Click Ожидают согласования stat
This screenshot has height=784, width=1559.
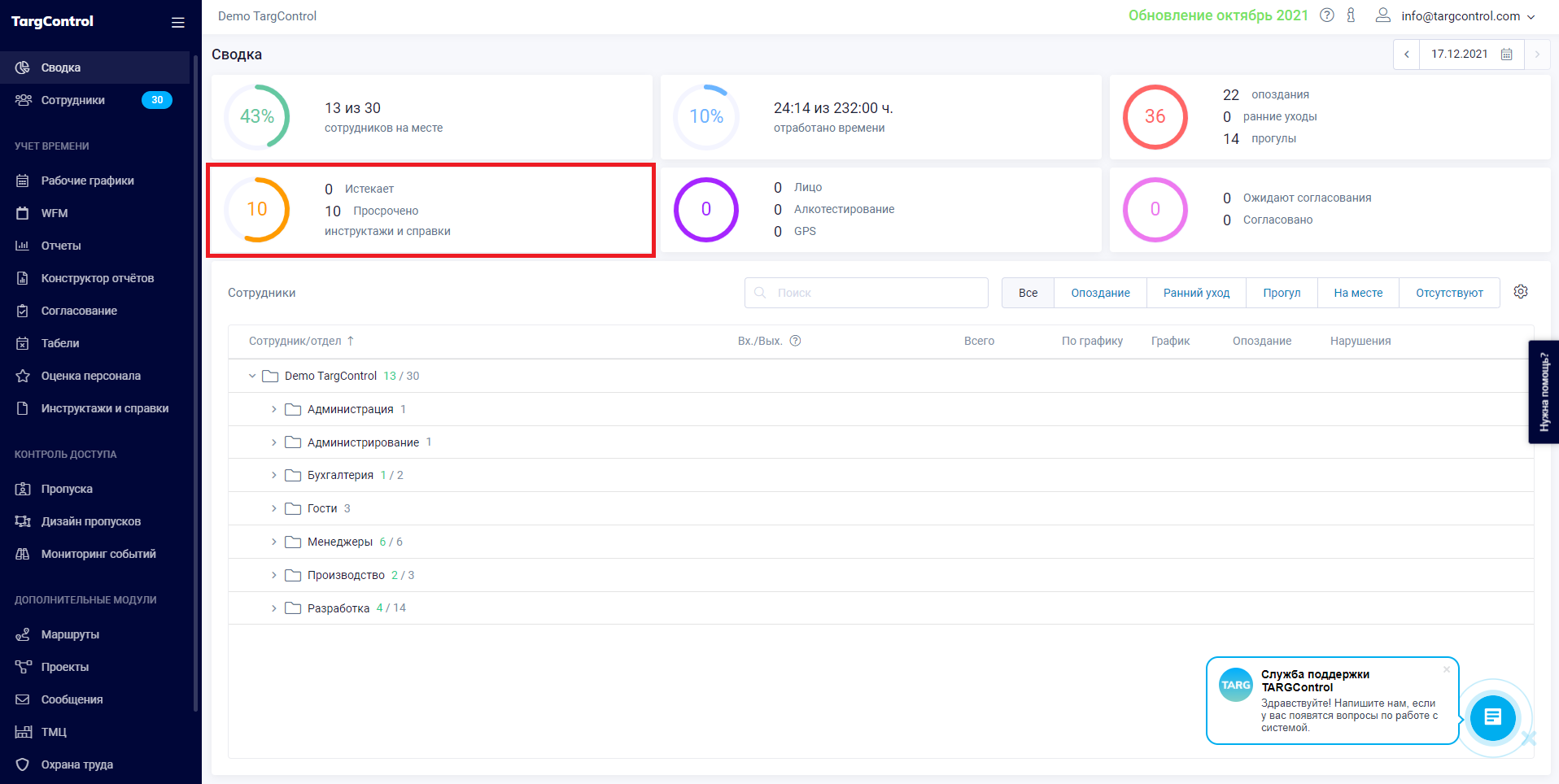(x=1297, y=198)
